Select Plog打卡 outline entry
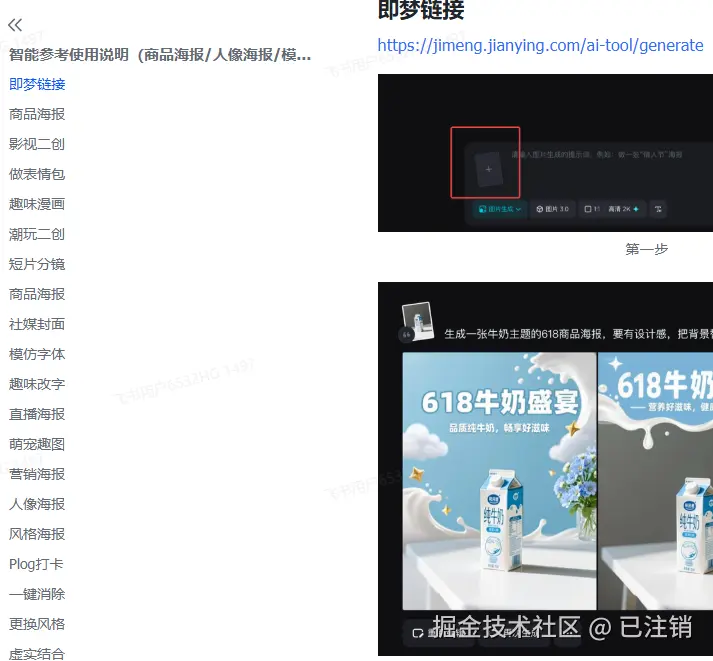 (36, 564)
